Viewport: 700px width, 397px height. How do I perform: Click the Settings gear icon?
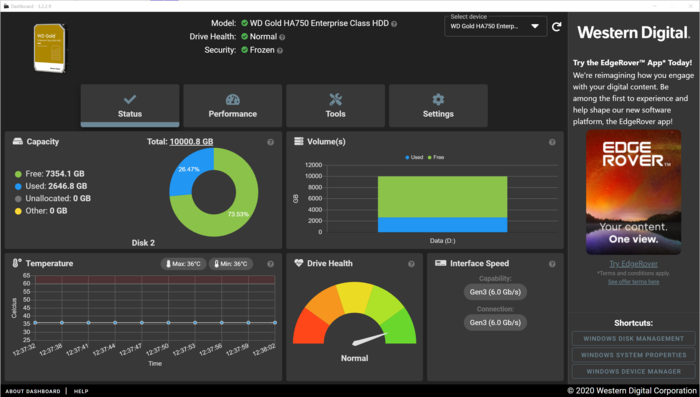click(438, 99)
